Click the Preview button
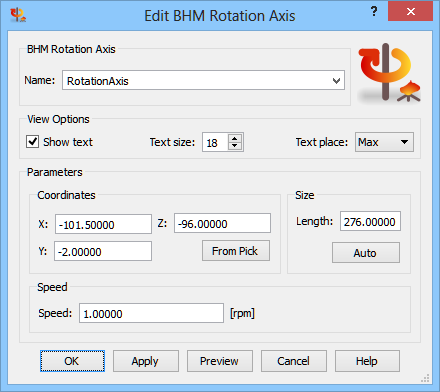The image size is (440, 392). click(x=220, y=361)
